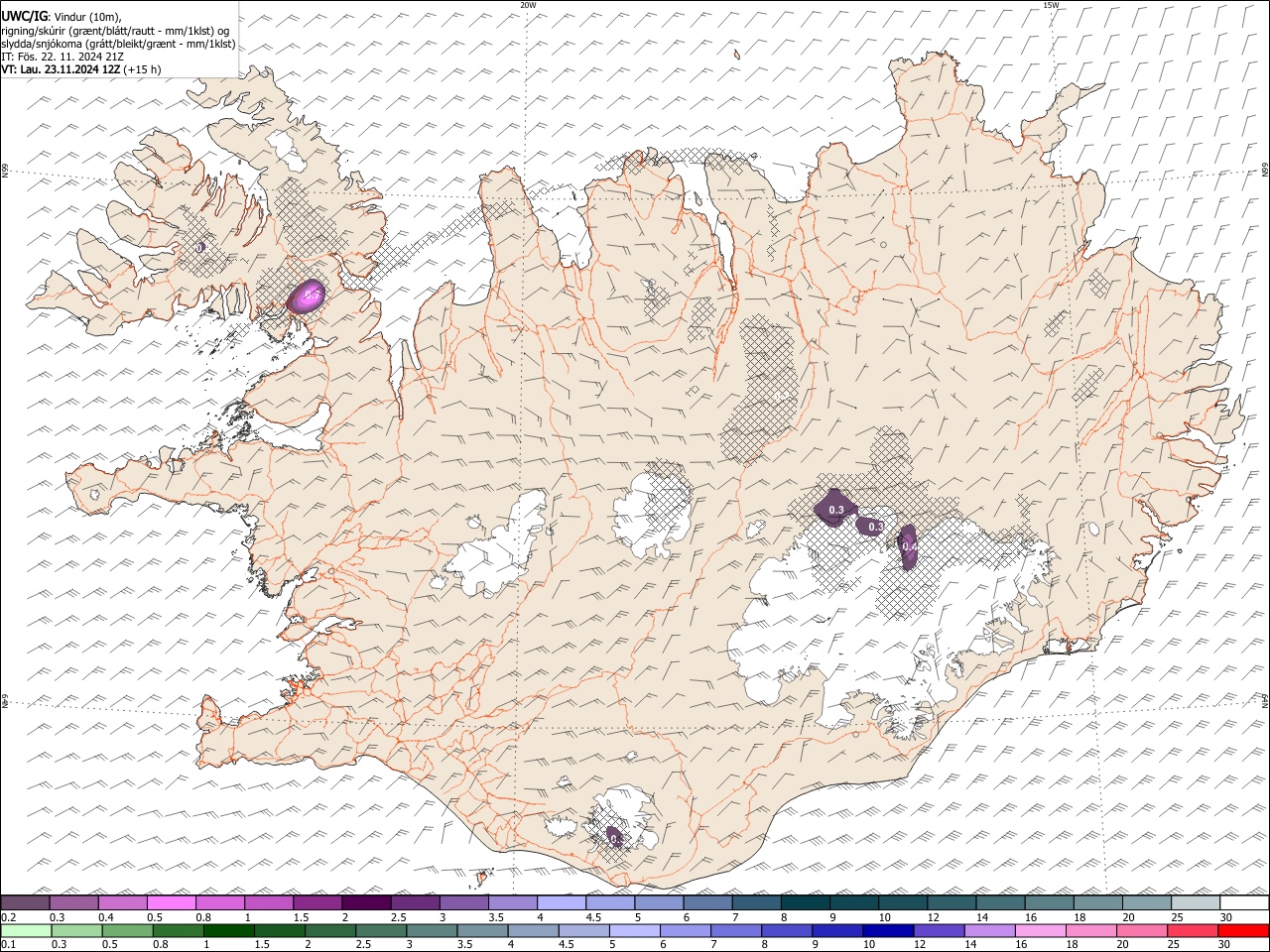
Task: Pick the slate blue 6 swatch on snow scale
Action: (708, 902)
